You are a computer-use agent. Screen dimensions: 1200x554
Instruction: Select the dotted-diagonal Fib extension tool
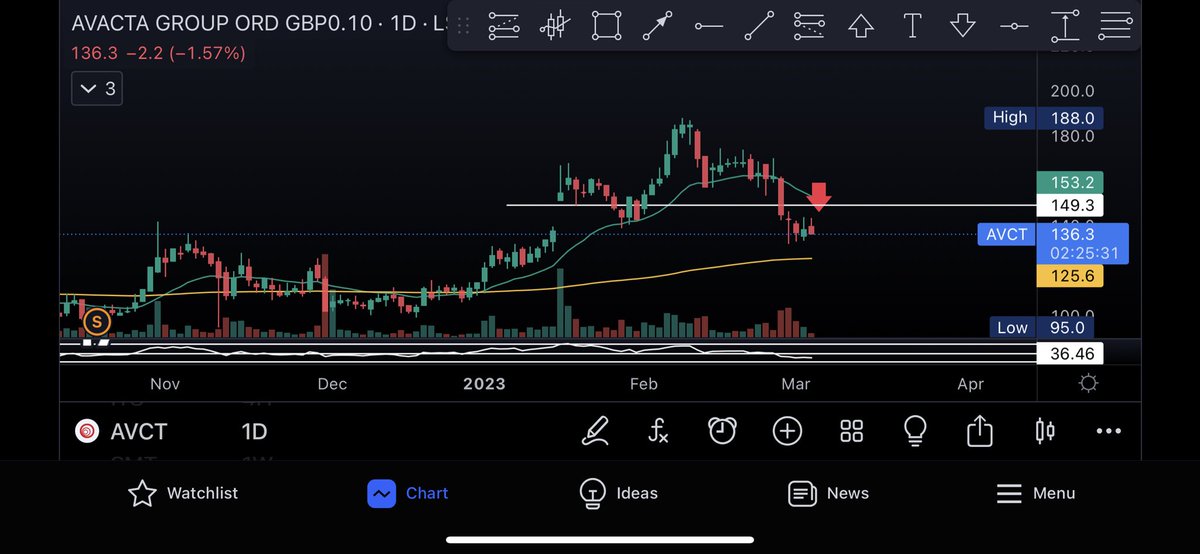click(x=809, y=25)
